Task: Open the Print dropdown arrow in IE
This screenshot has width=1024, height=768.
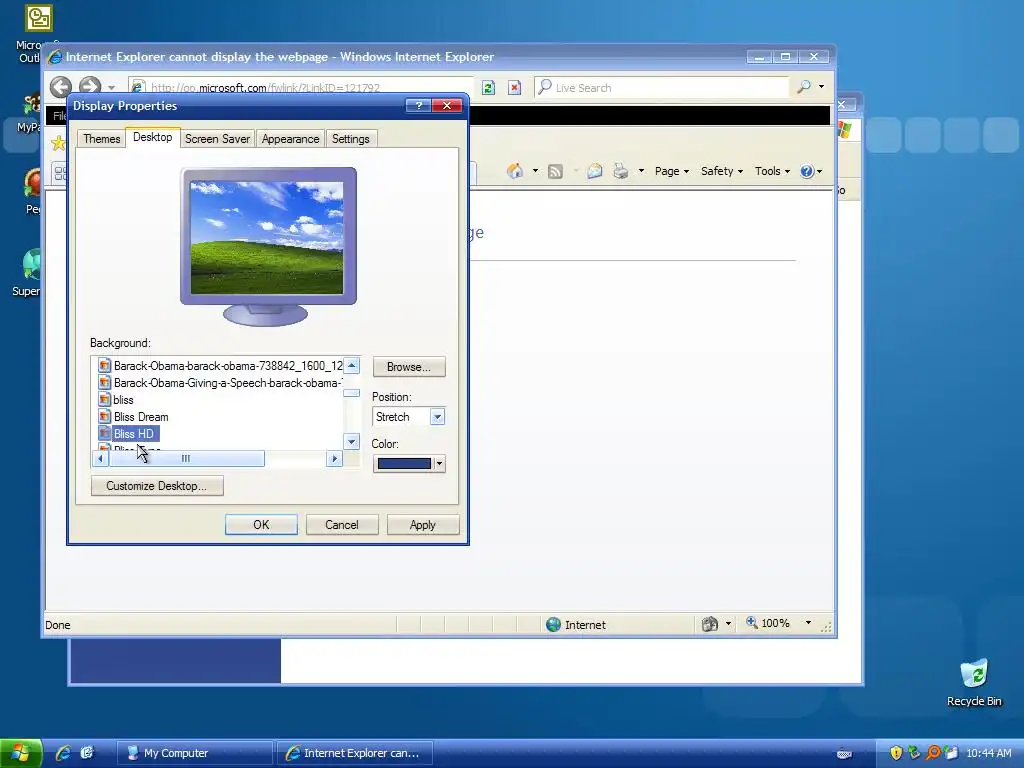Action: (x=641, y=171)
